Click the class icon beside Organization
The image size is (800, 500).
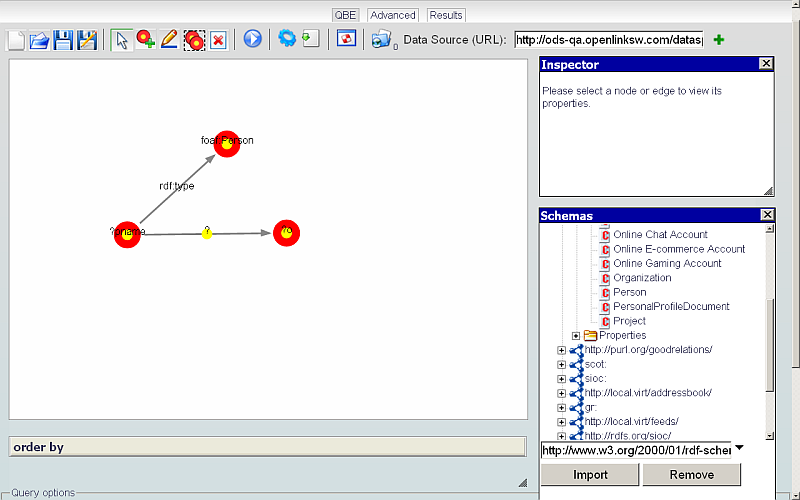tap(605, 279)
